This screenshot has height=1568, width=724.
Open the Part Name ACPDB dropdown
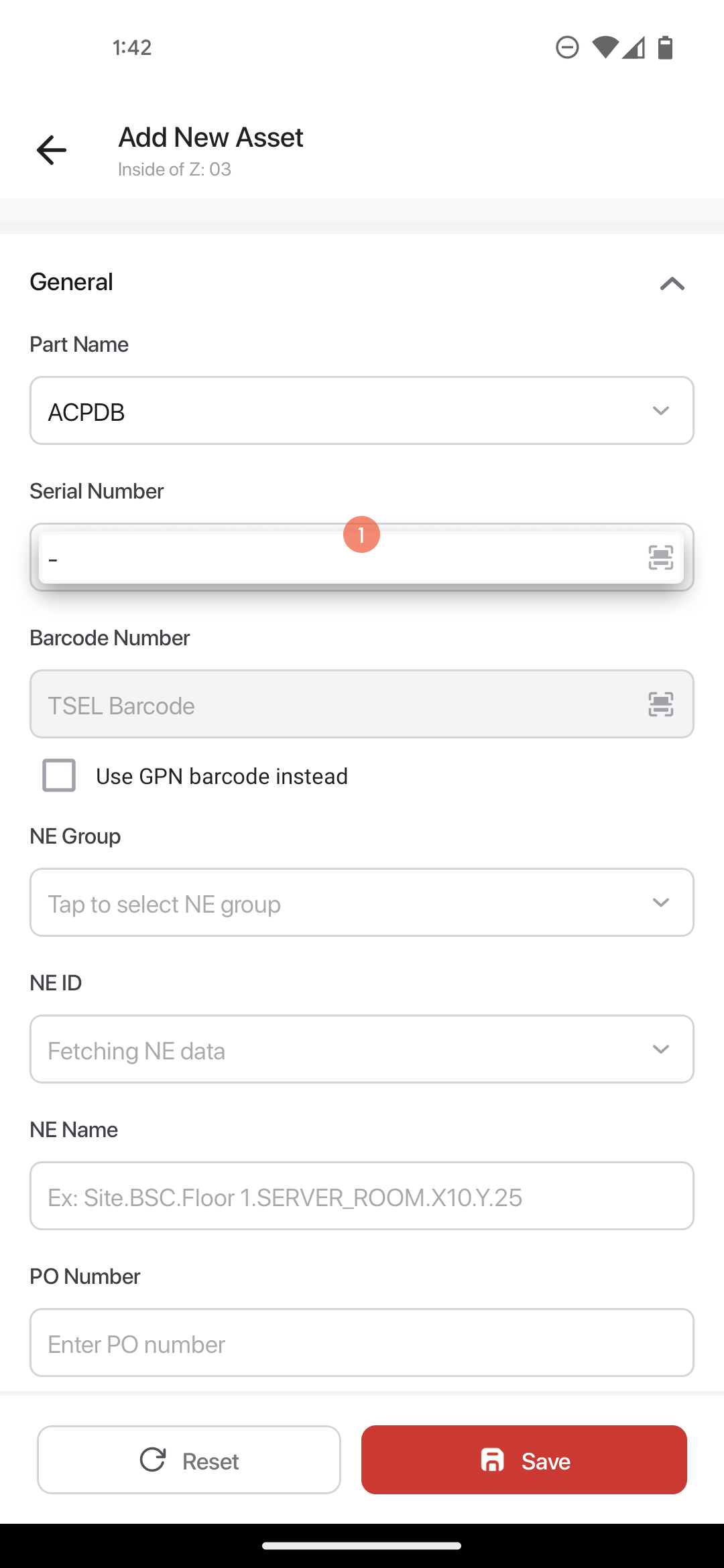[362, 411]
